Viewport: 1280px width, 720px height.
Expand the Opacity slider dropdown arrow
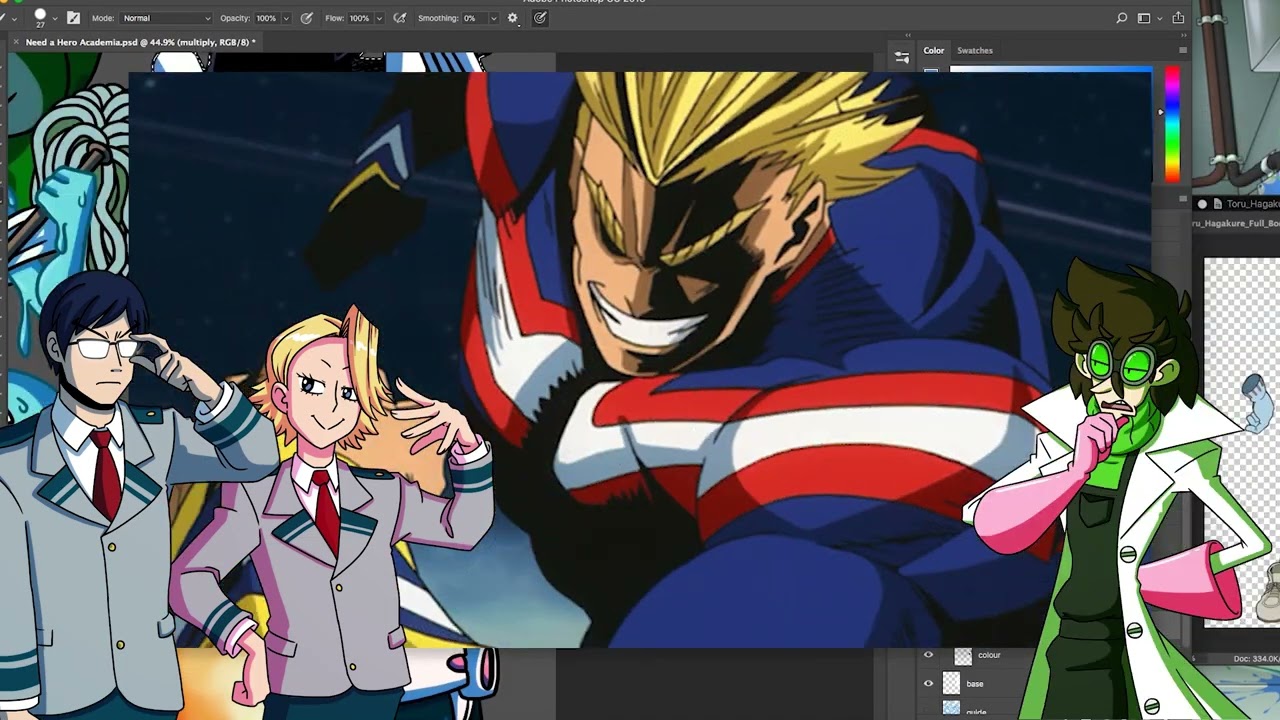pos(286,18)
